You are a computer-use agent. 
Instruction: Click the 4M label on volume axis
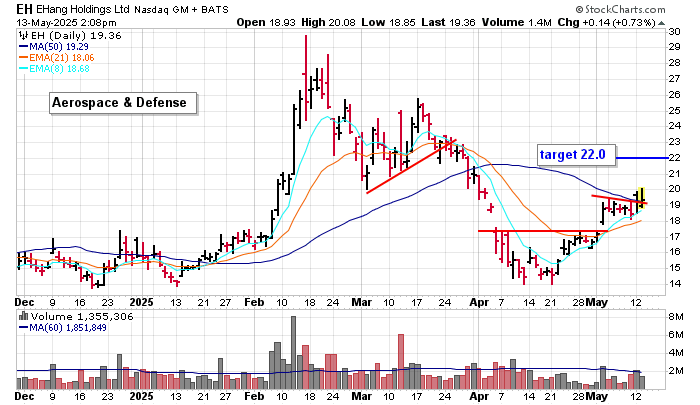tap(676, 353)
